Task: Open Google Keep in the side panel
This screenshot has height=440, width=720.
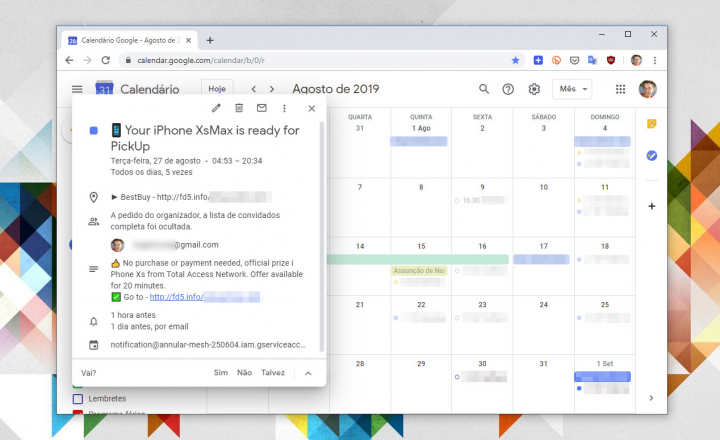Action: click(x=651, y=124)
